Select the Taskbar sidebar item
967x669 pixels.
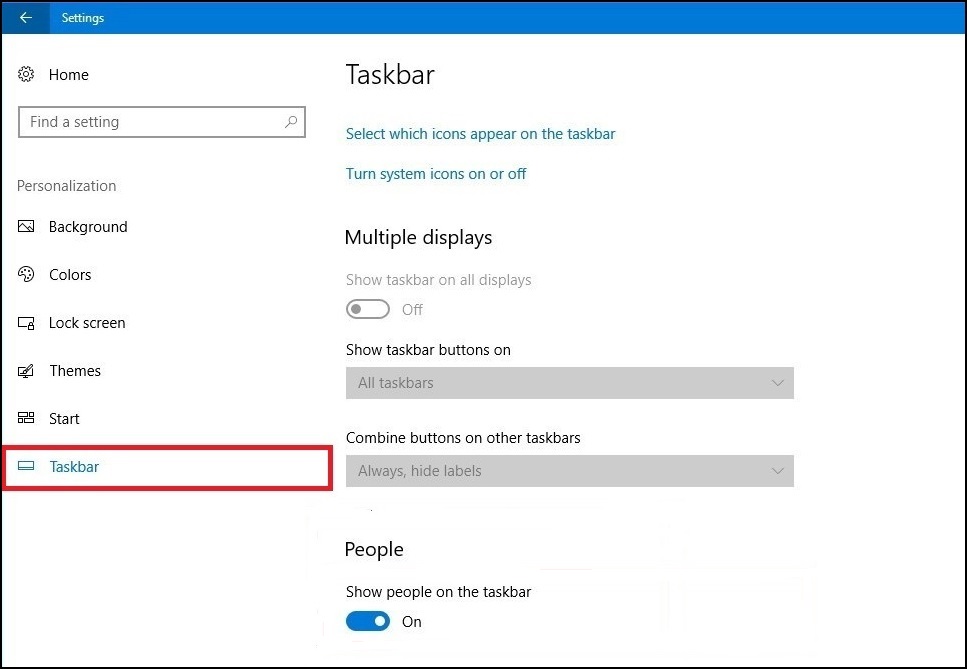pyautogui.click(x=167, y=467)
